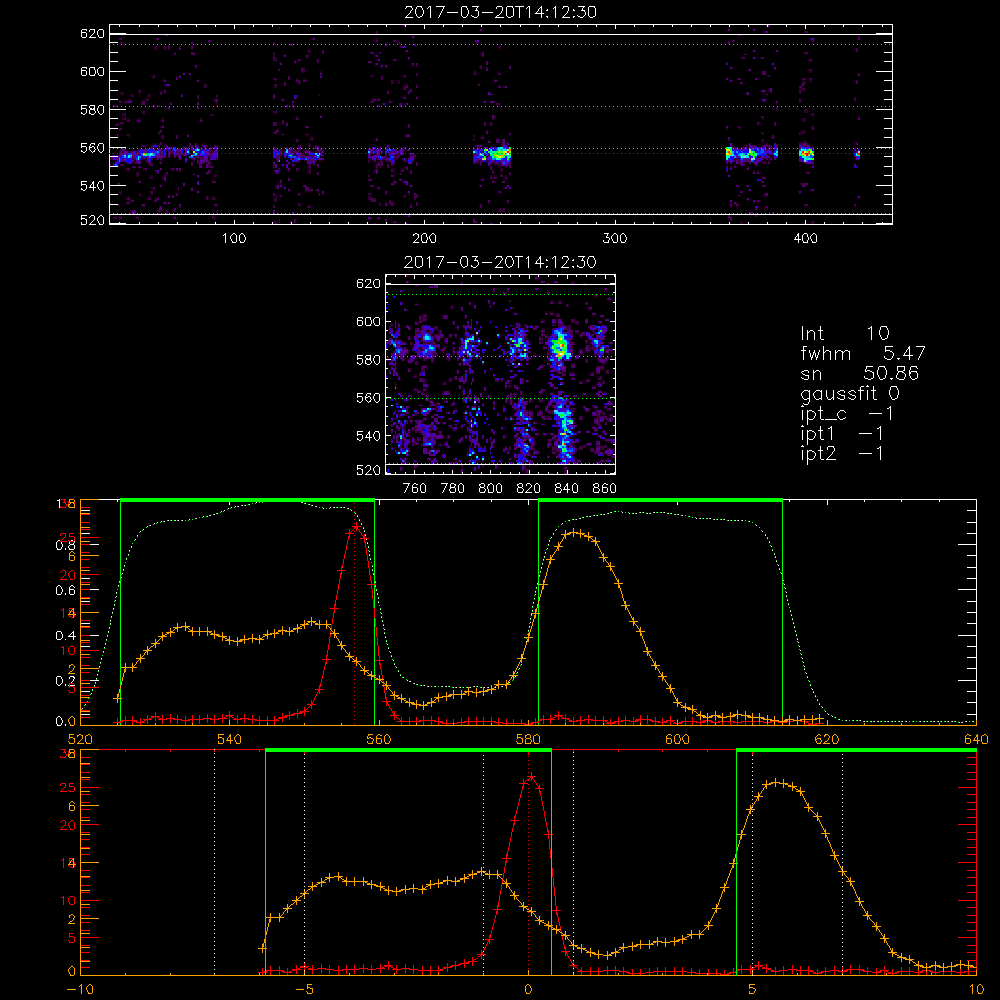
Task: Click the bright red-yellow spot near x=400 in top image
Action: pos(806,154)
